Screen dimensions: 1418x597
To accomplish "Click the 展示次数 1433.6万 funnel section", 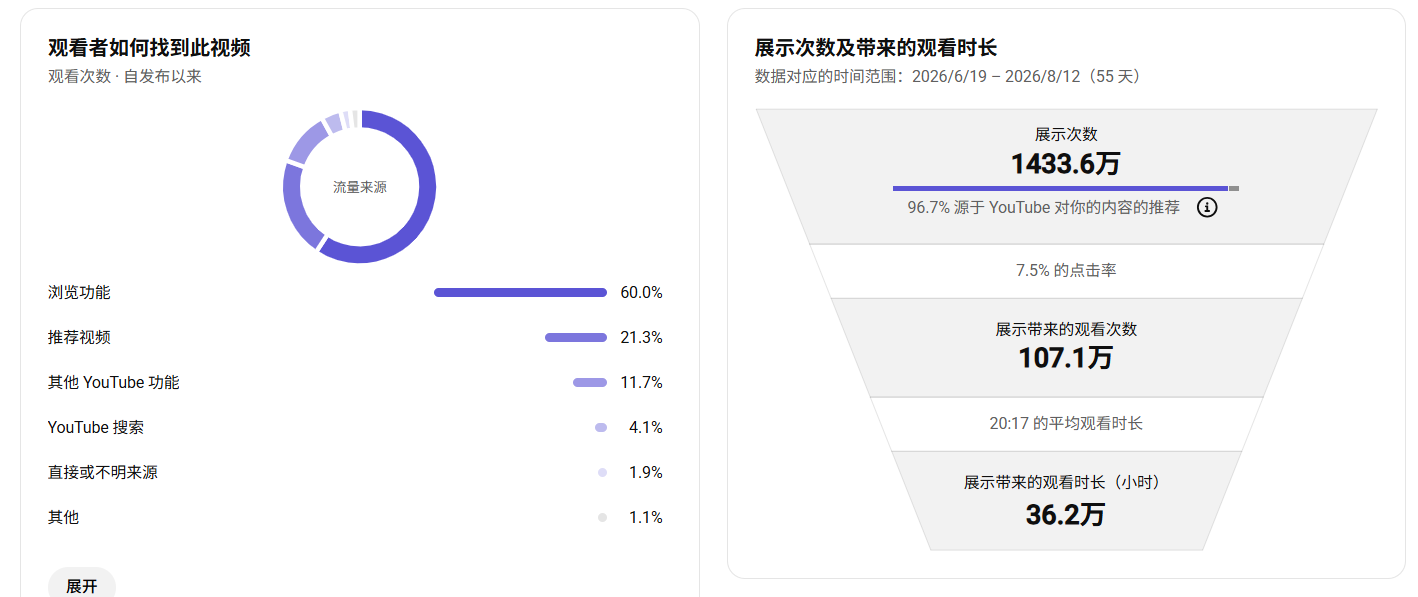I will [1066, 176].
